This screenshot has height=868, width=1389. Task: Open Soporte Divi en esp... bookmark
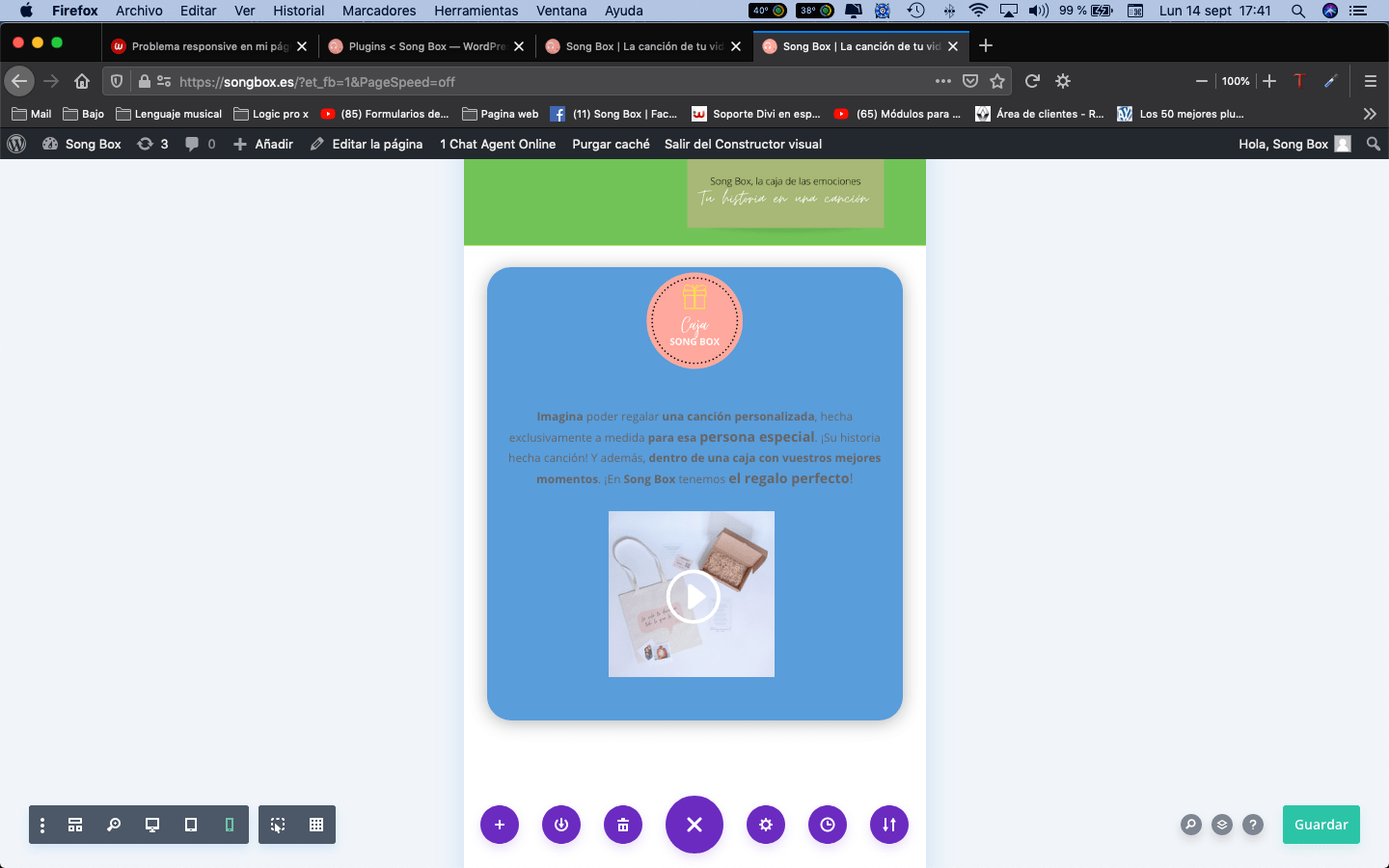point(756,114)
